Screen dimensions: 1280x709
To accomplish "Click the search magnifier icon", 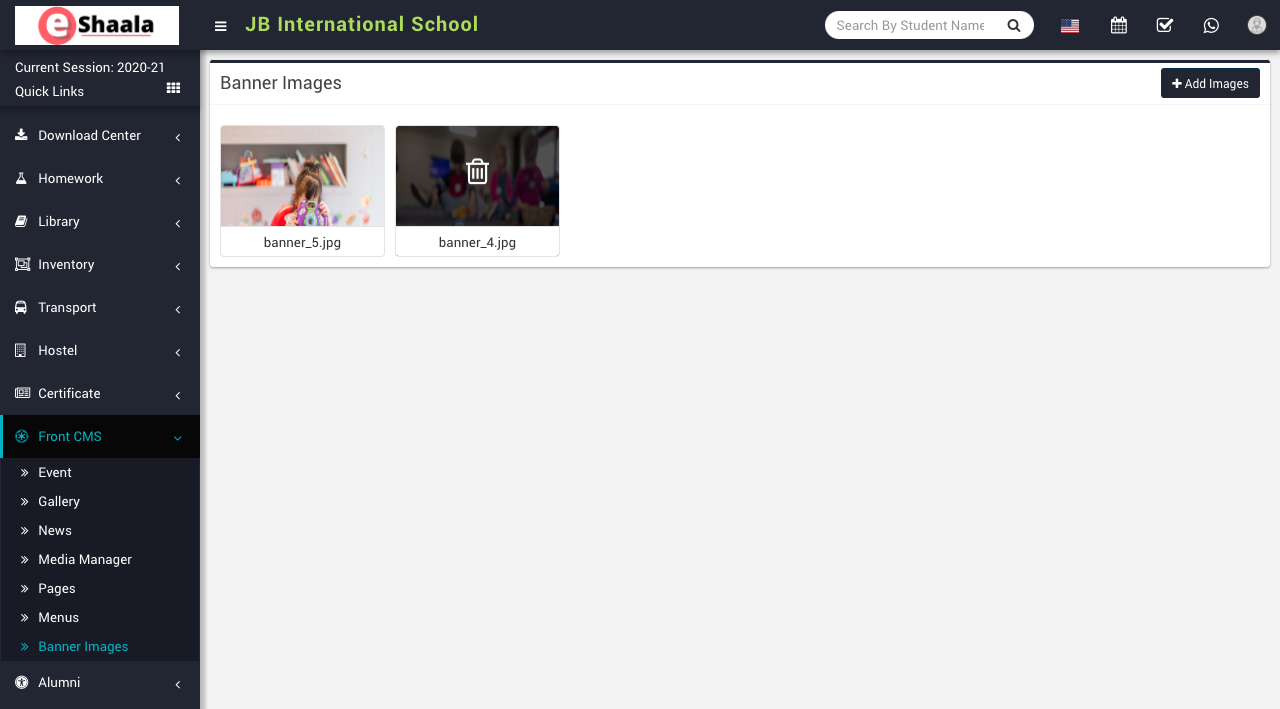I will 1013,26.
